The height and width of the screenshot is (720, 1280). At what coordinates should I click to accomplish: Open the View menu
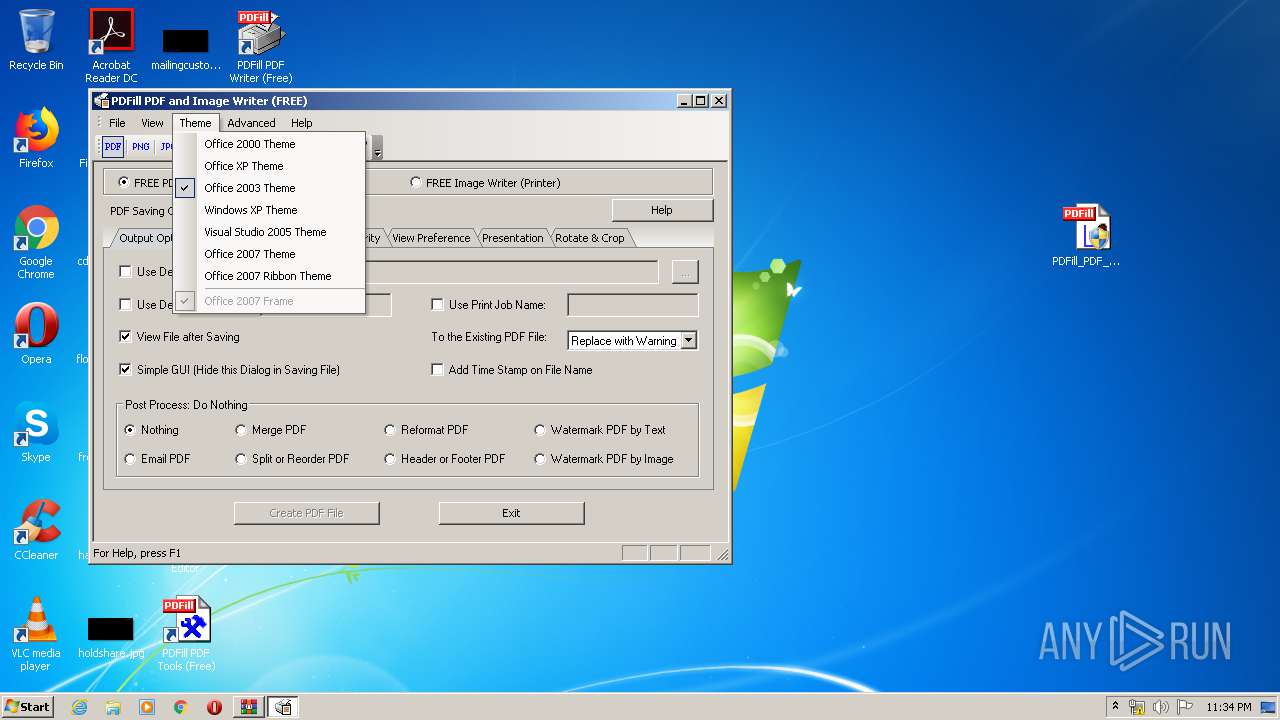tap(152, 123)
